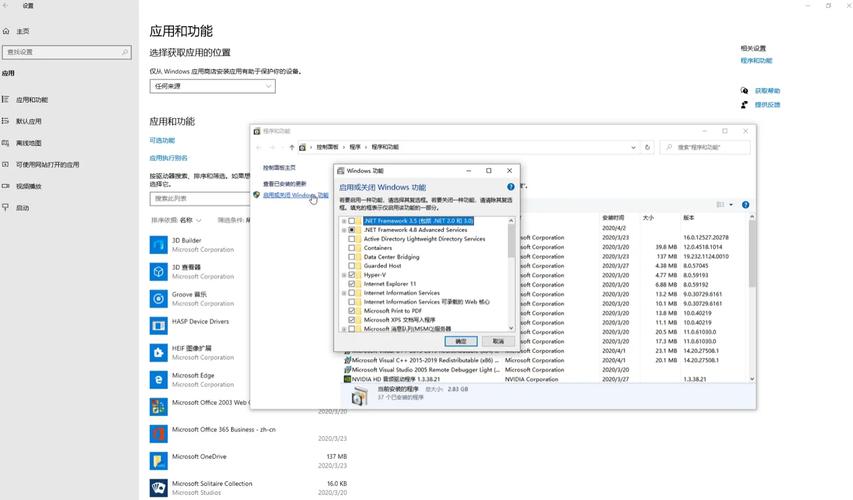Click the Windows Features list scrollbar thumb
This screenshot has width=853, height=500.
pos(511,240)
